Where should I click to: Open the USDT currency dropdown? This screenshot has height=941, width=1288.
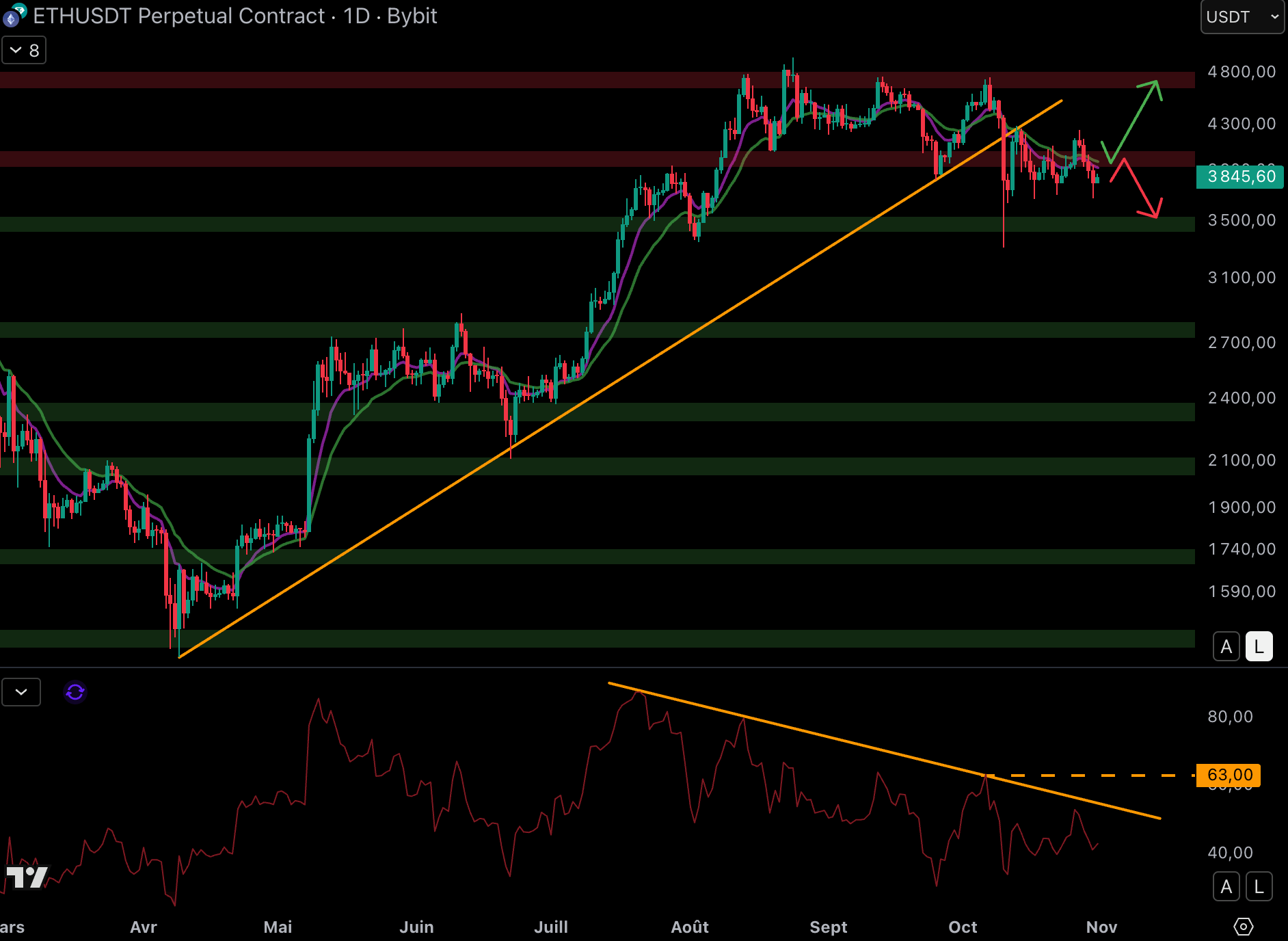pyautogui.click(x=1242, y=17)
